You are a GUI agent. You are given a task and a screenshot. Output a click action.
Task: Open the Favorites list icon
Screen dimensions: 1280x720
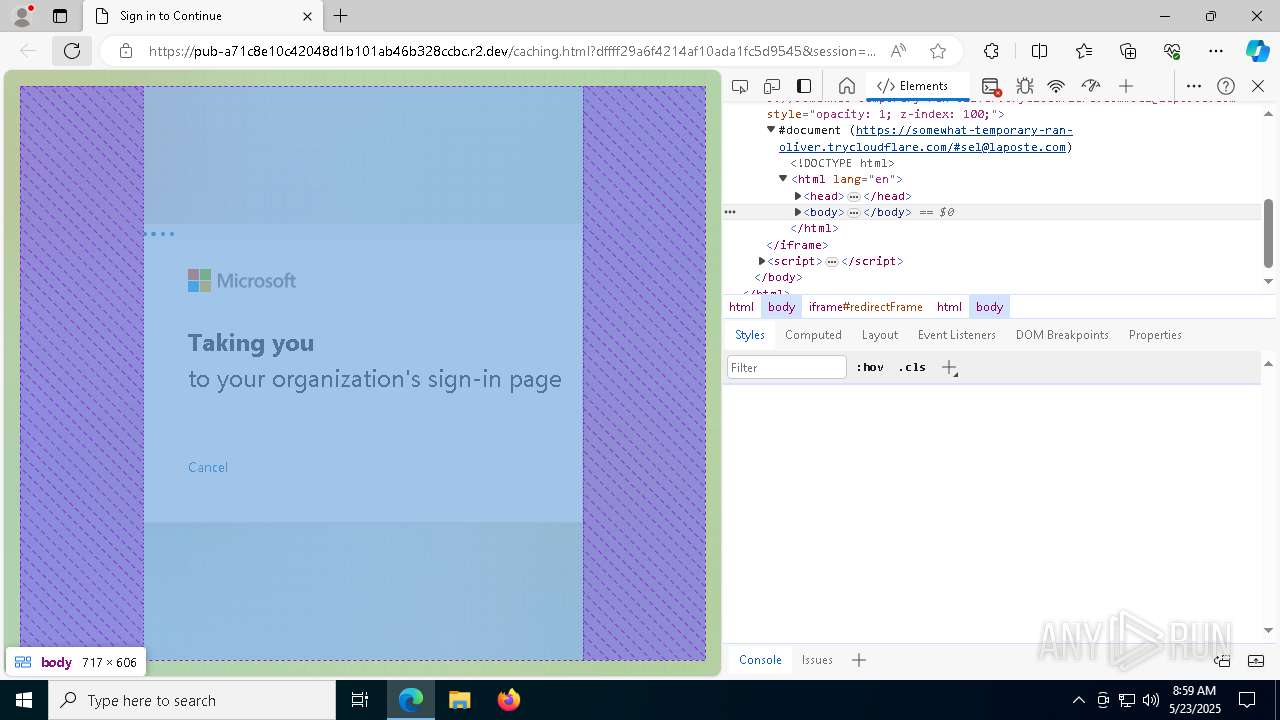point(1084,51)
